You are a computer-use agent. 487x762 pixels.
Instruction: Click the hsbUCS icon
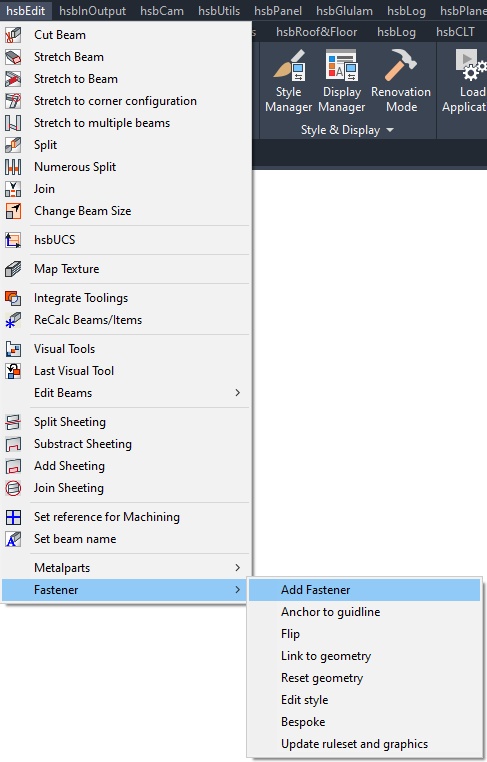coord(13,240)
